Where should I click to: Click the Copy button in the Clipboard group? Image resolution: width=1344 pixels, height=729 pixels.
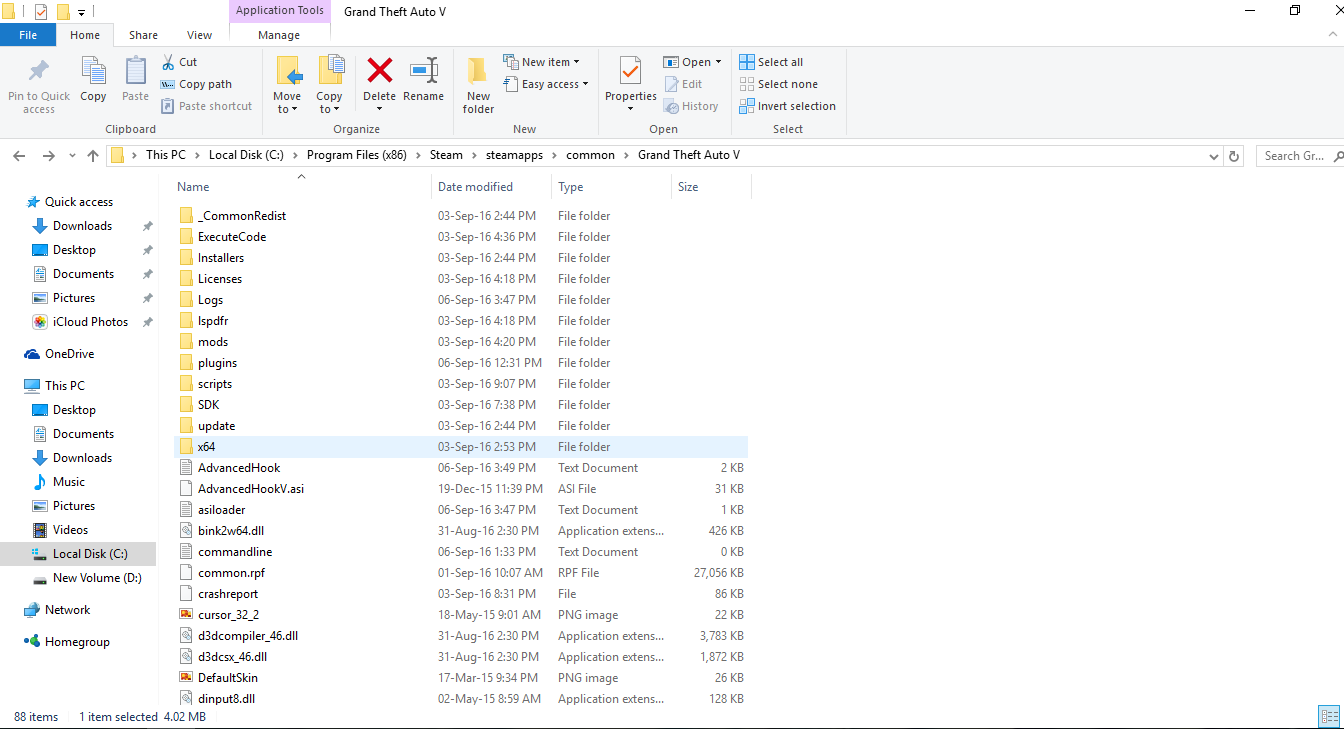click(x=93, y=80)
